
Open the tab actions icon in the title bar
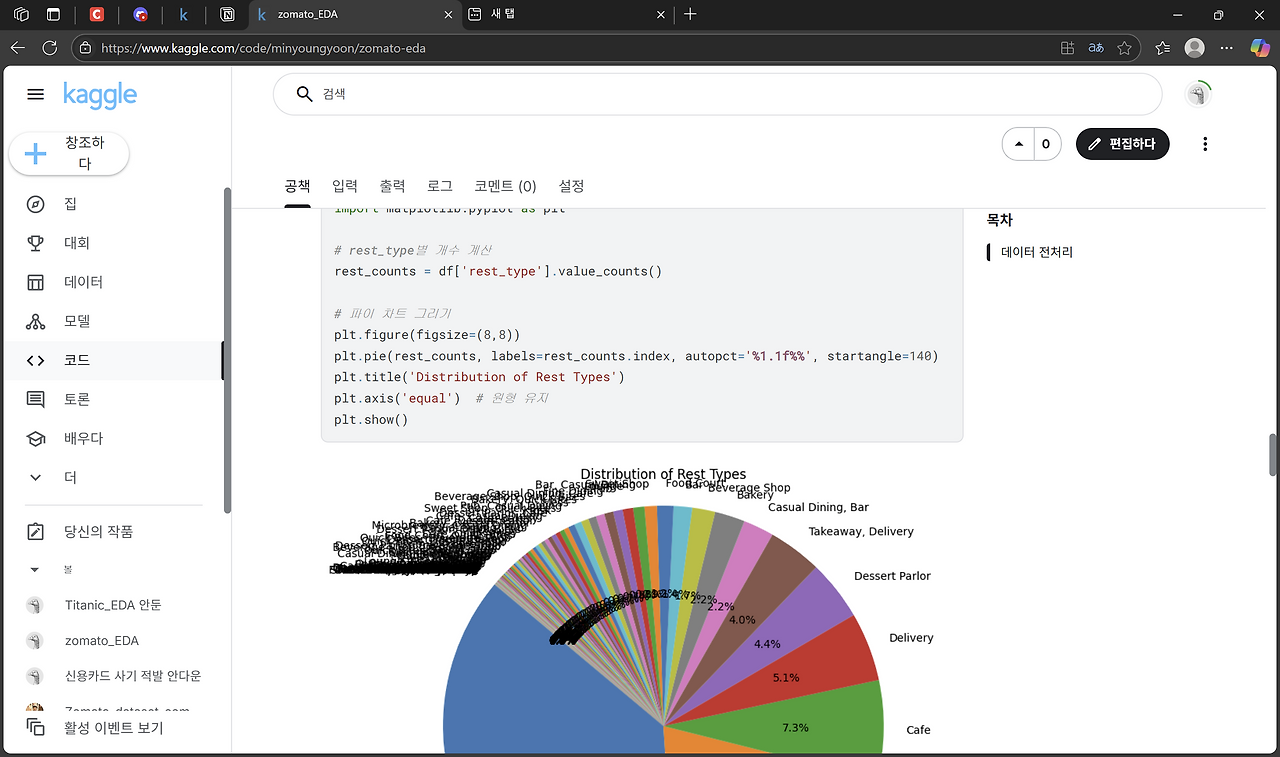pyautogui.click(x=54, y=15)
